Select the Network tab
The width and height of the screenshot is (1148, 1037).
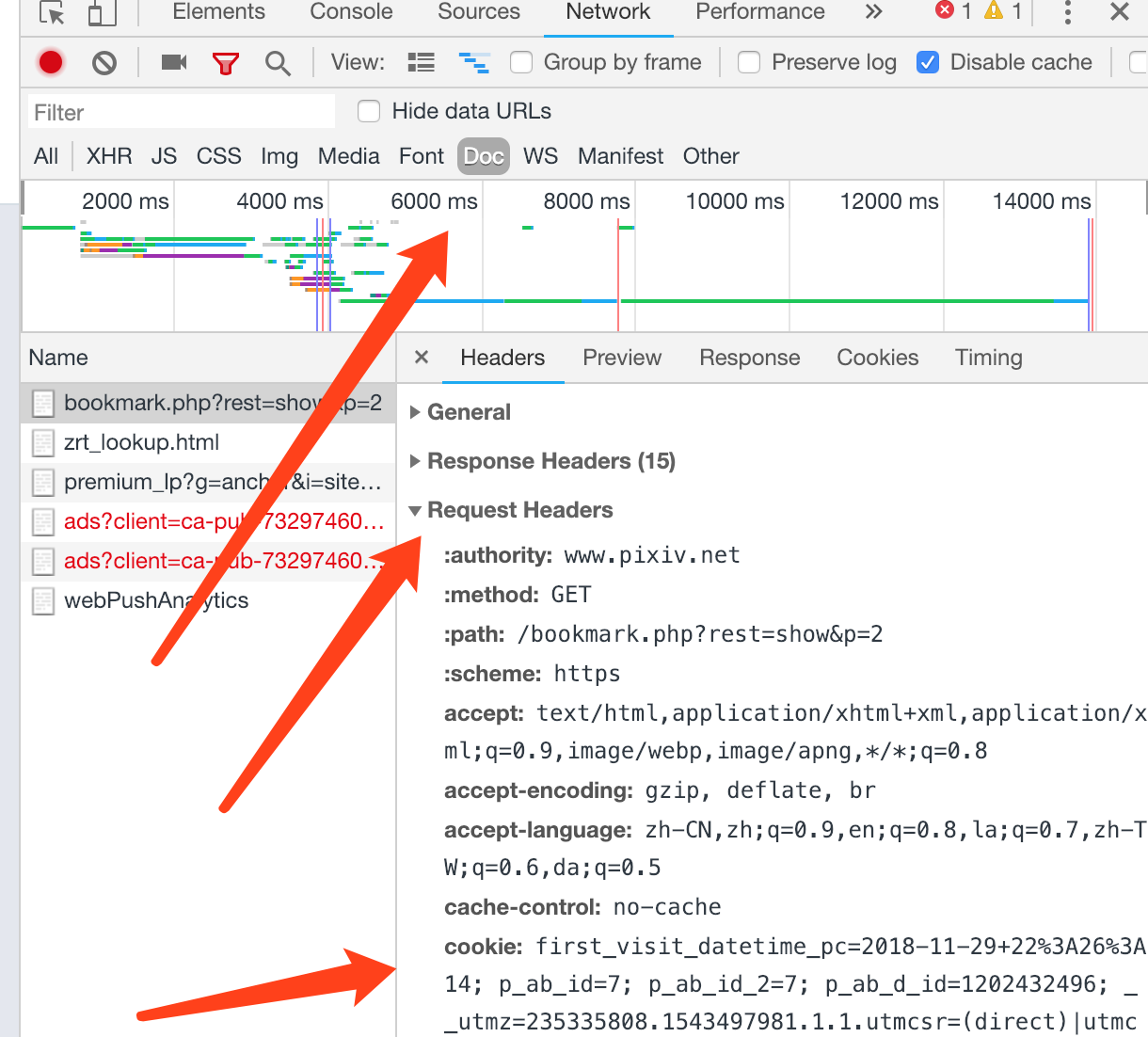[608, 12]
